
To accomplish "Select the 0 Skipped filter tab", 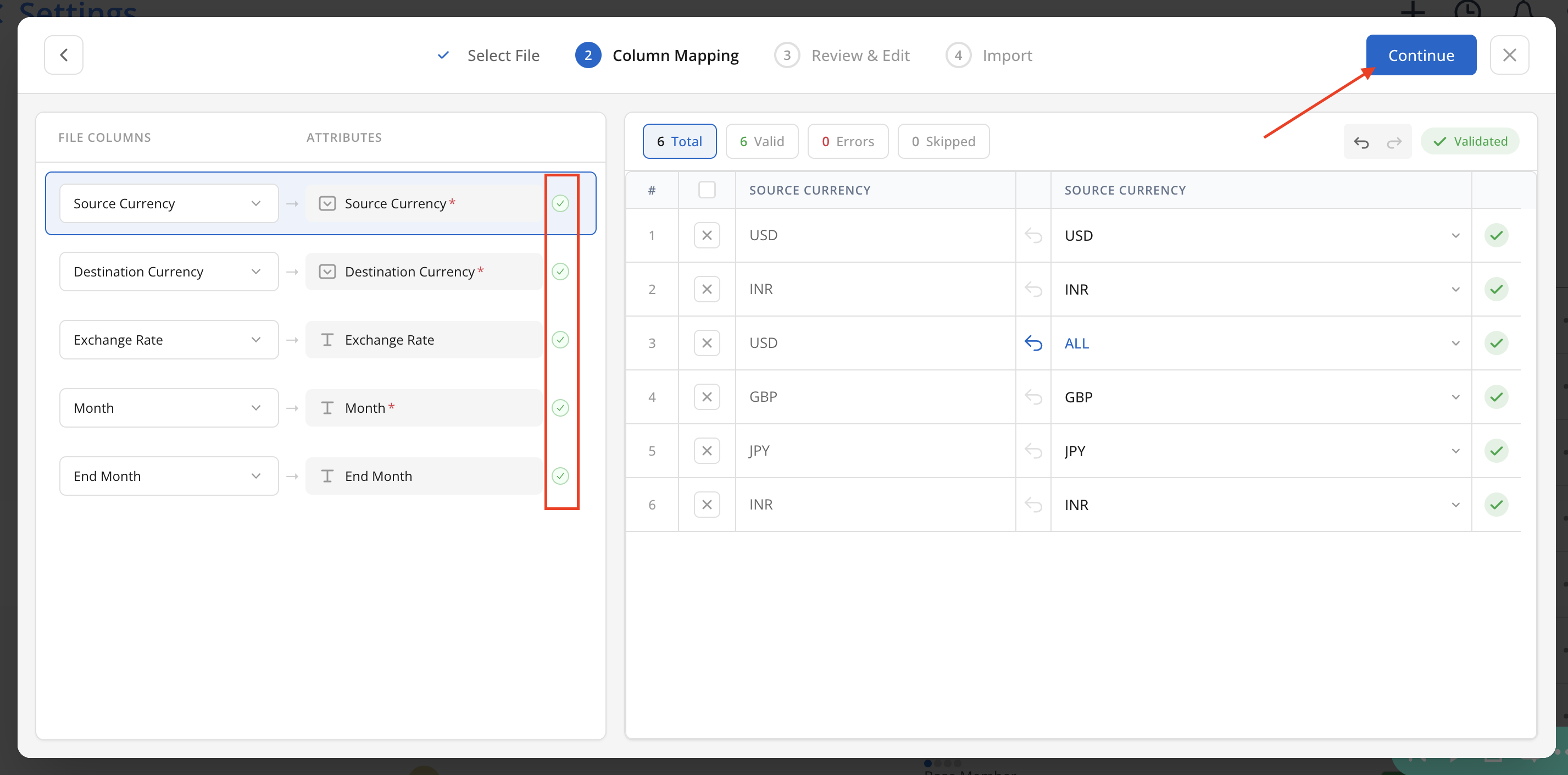I will (x=943, y=142).
